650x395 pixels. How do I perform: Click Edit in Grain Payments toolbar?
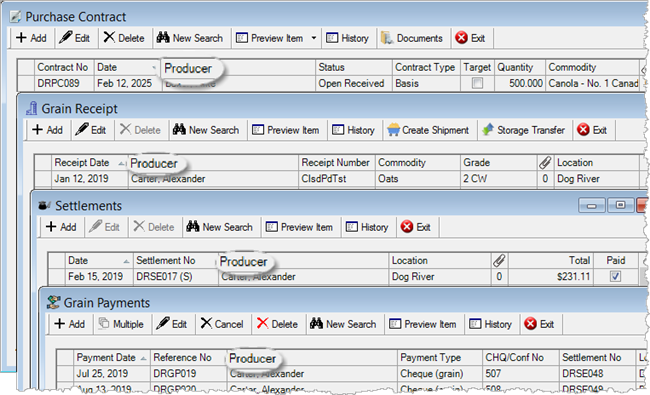tap(172, 324)
